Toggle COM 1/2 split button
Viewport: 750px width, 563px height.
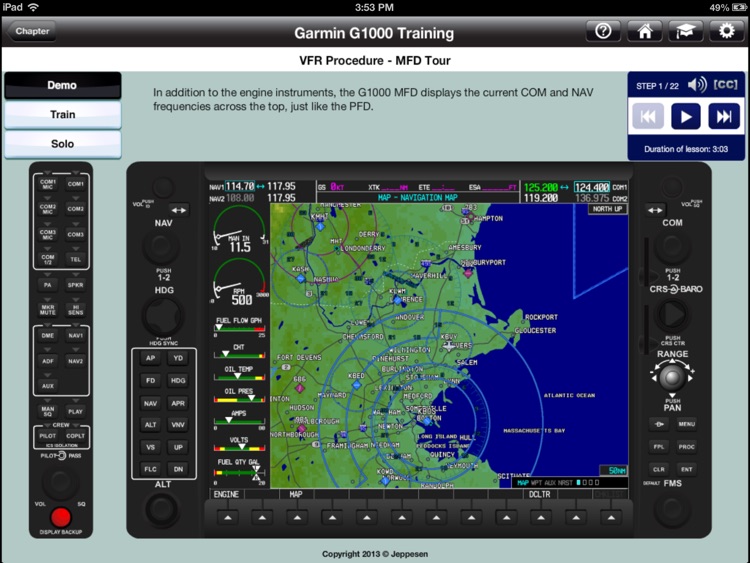coord(47,259)
